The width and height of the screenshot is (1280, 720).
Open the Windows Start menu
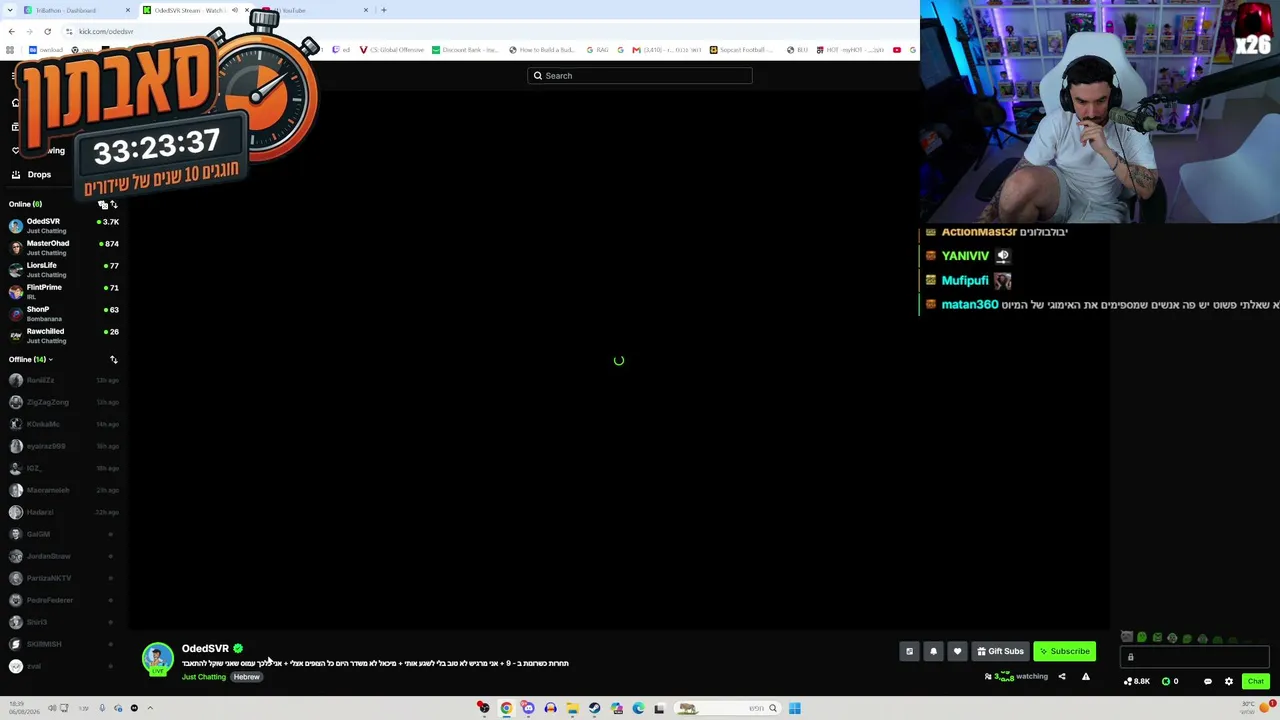click(794, 709)
